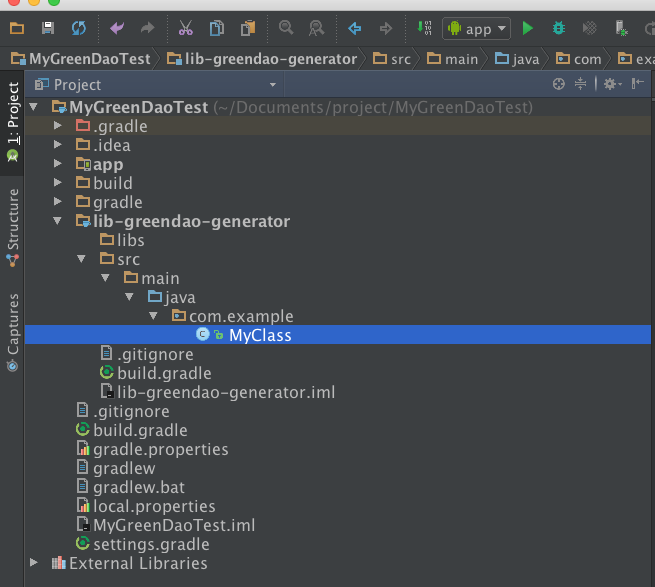Select the MyClass file

tap(259, 335)
